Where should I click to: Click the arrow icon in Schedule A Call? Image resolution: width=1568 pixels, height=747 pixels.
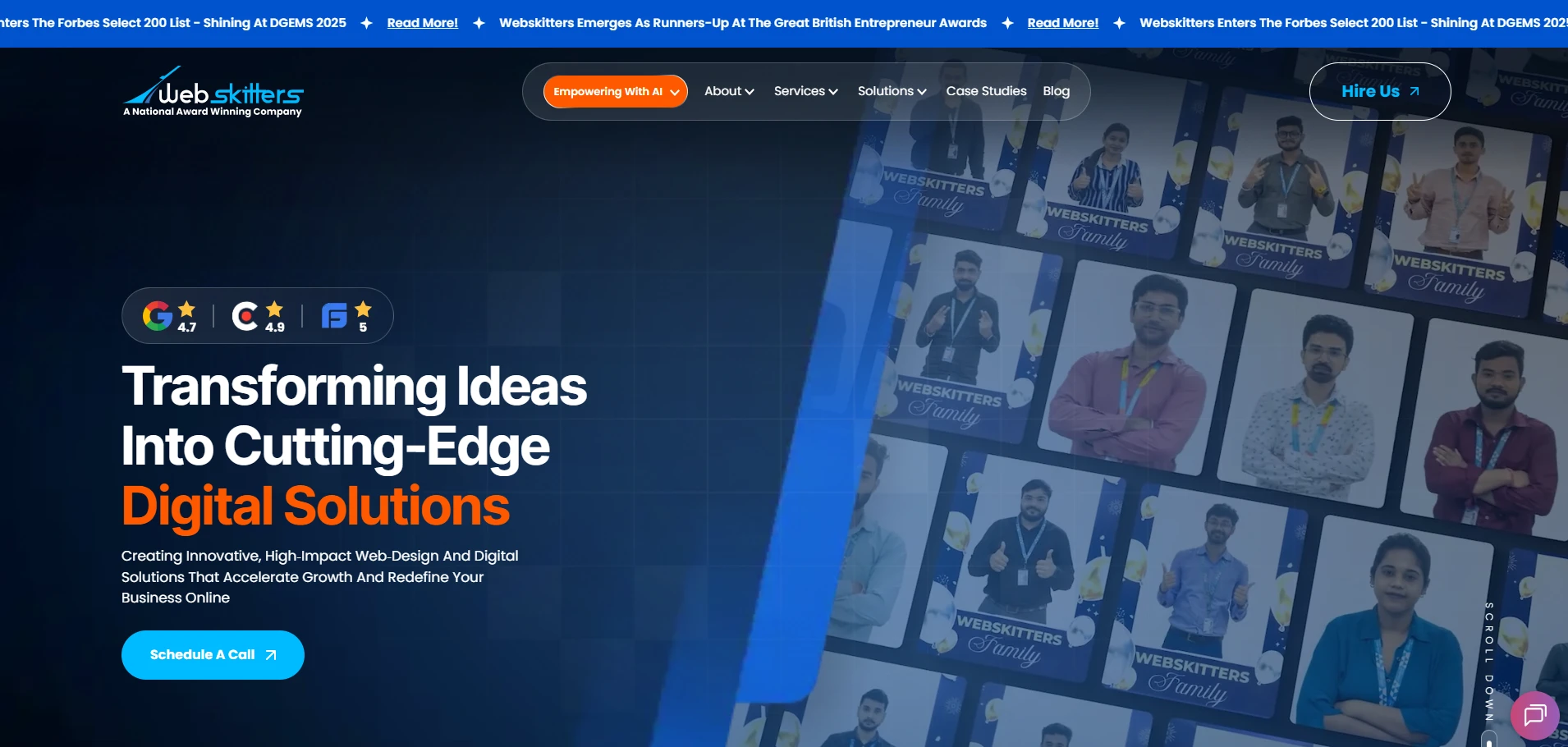tap(271, 655)
